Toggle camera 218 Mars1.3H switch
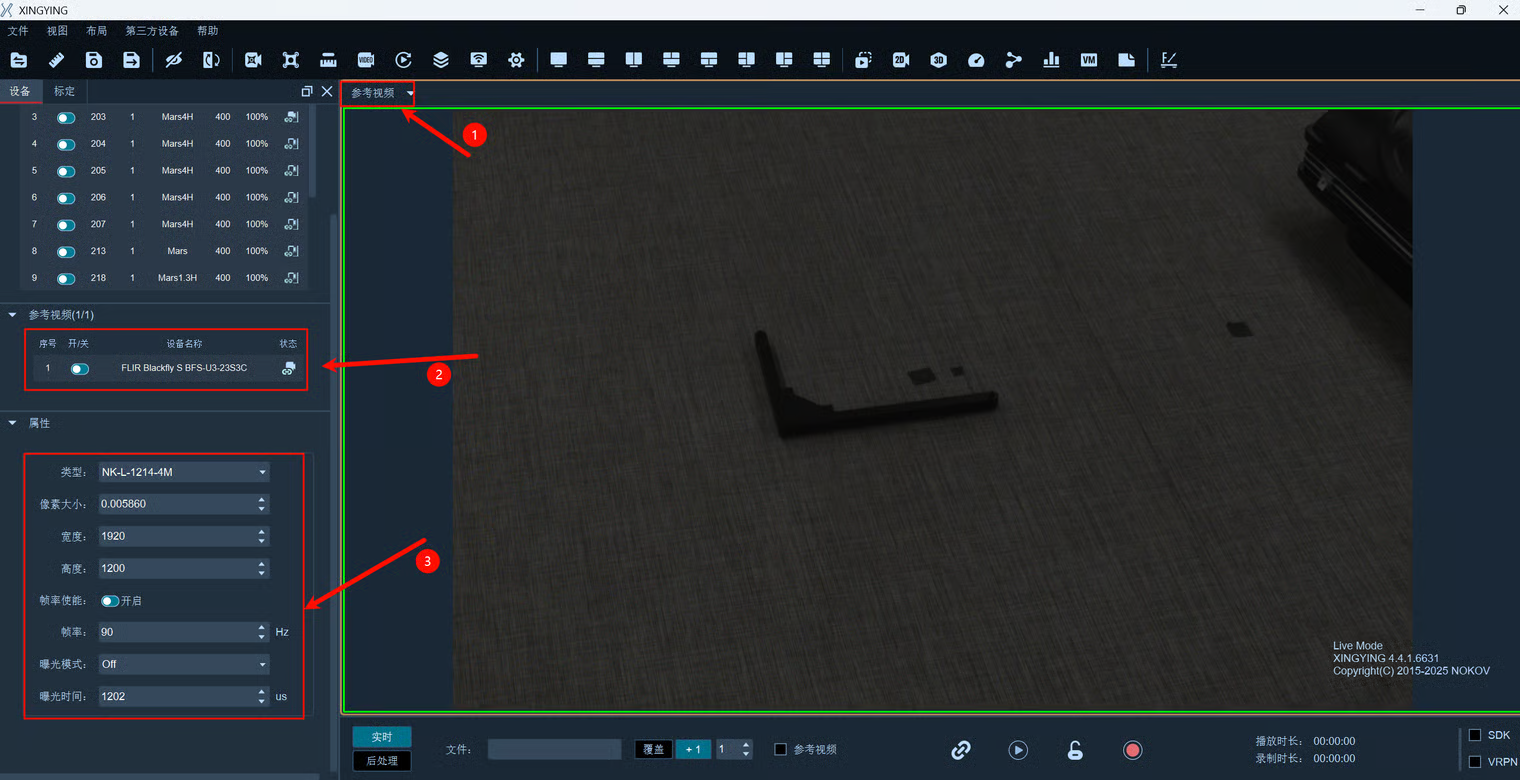Screen dimensions: 1520x780 click(x=66, y=279)
